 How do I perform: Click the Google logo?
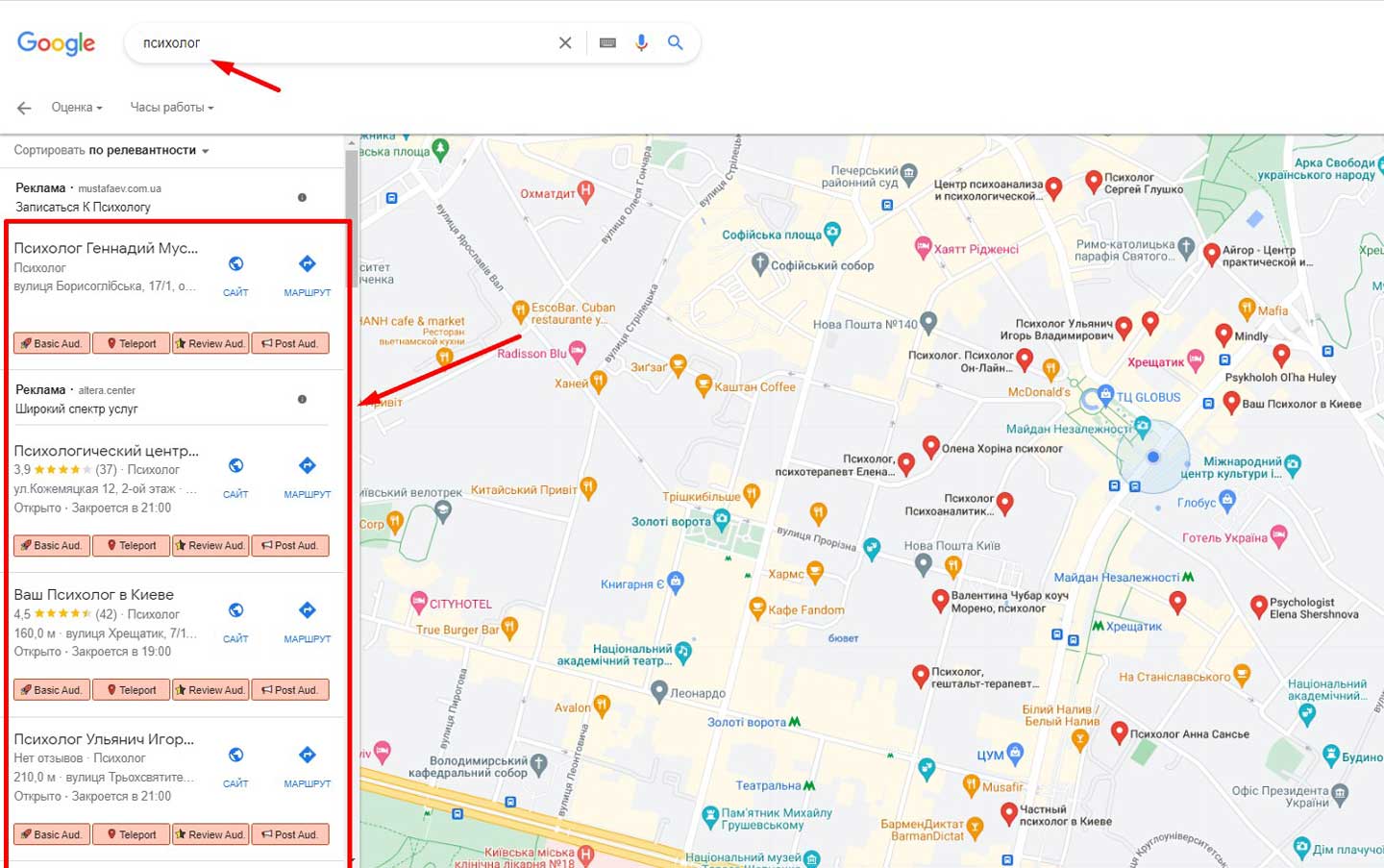point(57,43)
